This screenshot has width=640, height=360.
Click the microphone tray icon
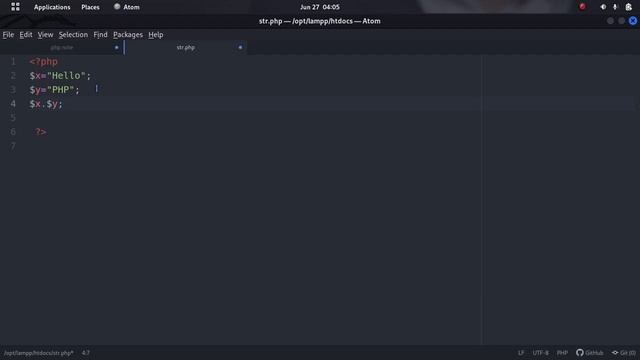pyautogui.click(x=615, y=7)
